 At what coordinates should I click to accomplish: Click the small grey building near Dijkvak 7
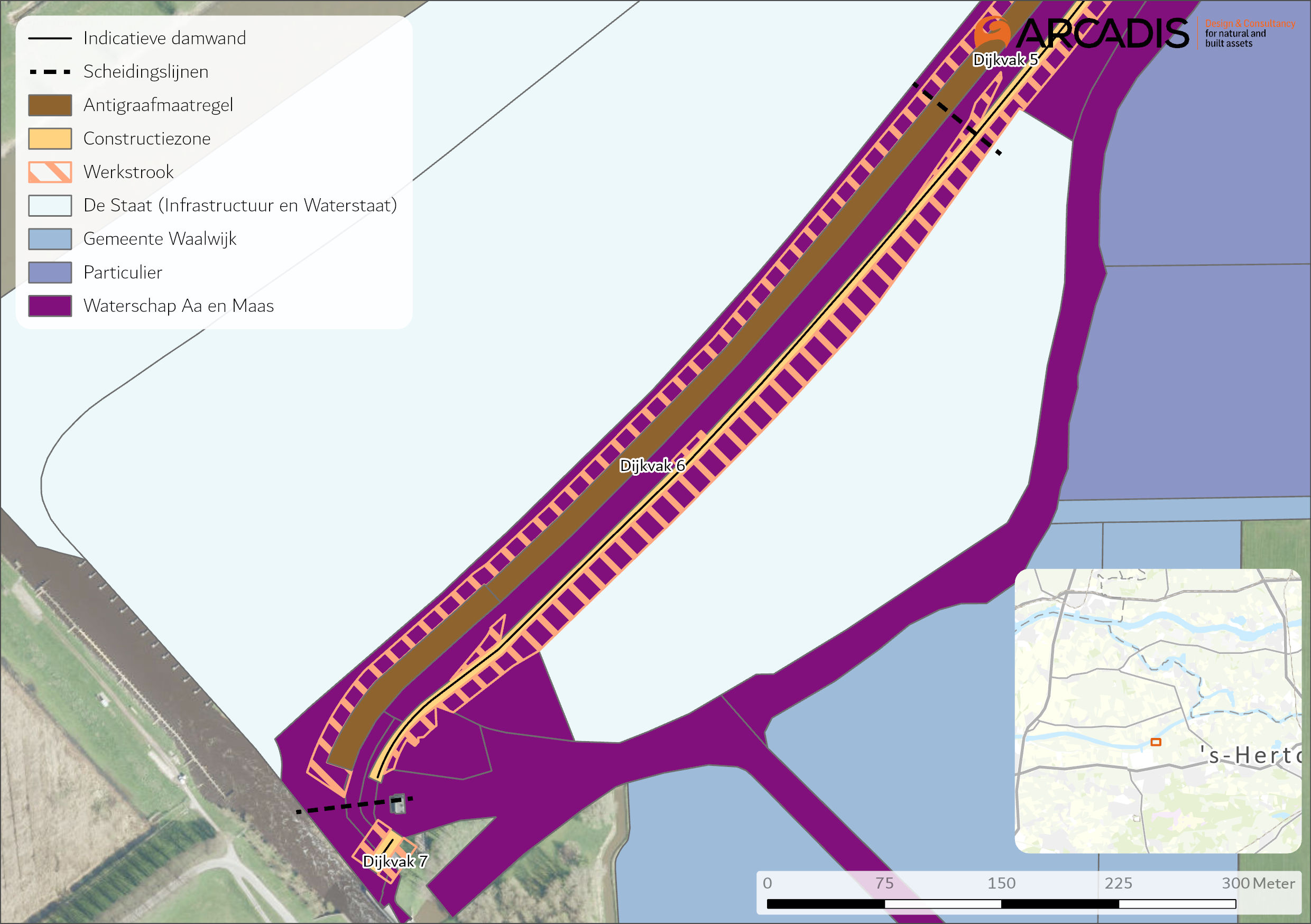(x=398, y=803)
